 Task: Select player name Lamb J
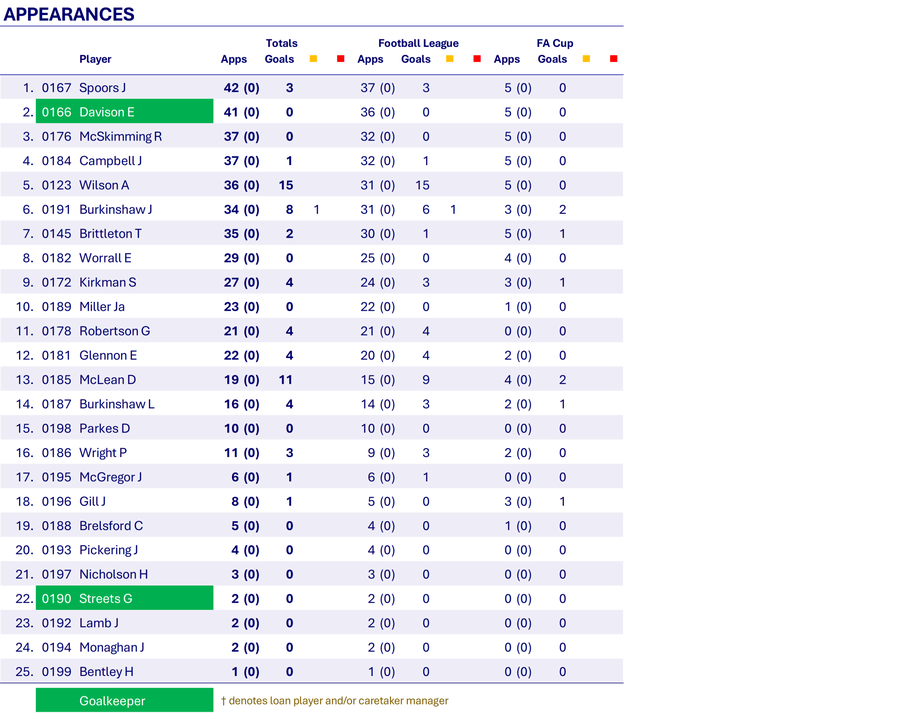pos(99,623)
